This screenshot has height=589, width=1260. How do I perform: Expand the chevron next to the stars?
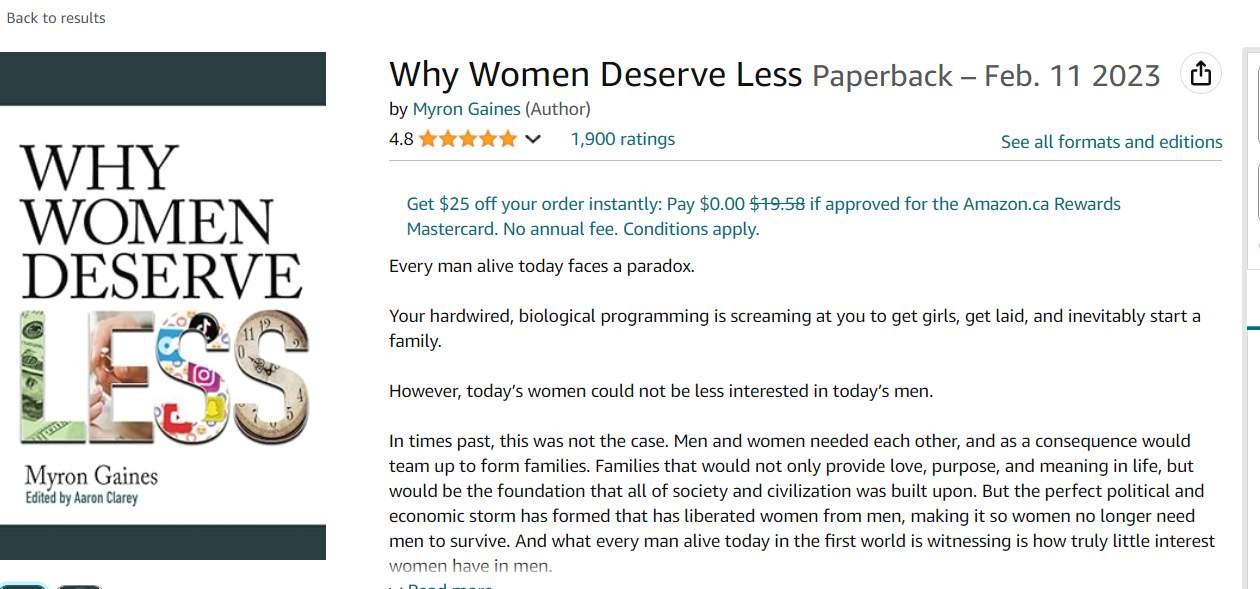pos(533,139)
